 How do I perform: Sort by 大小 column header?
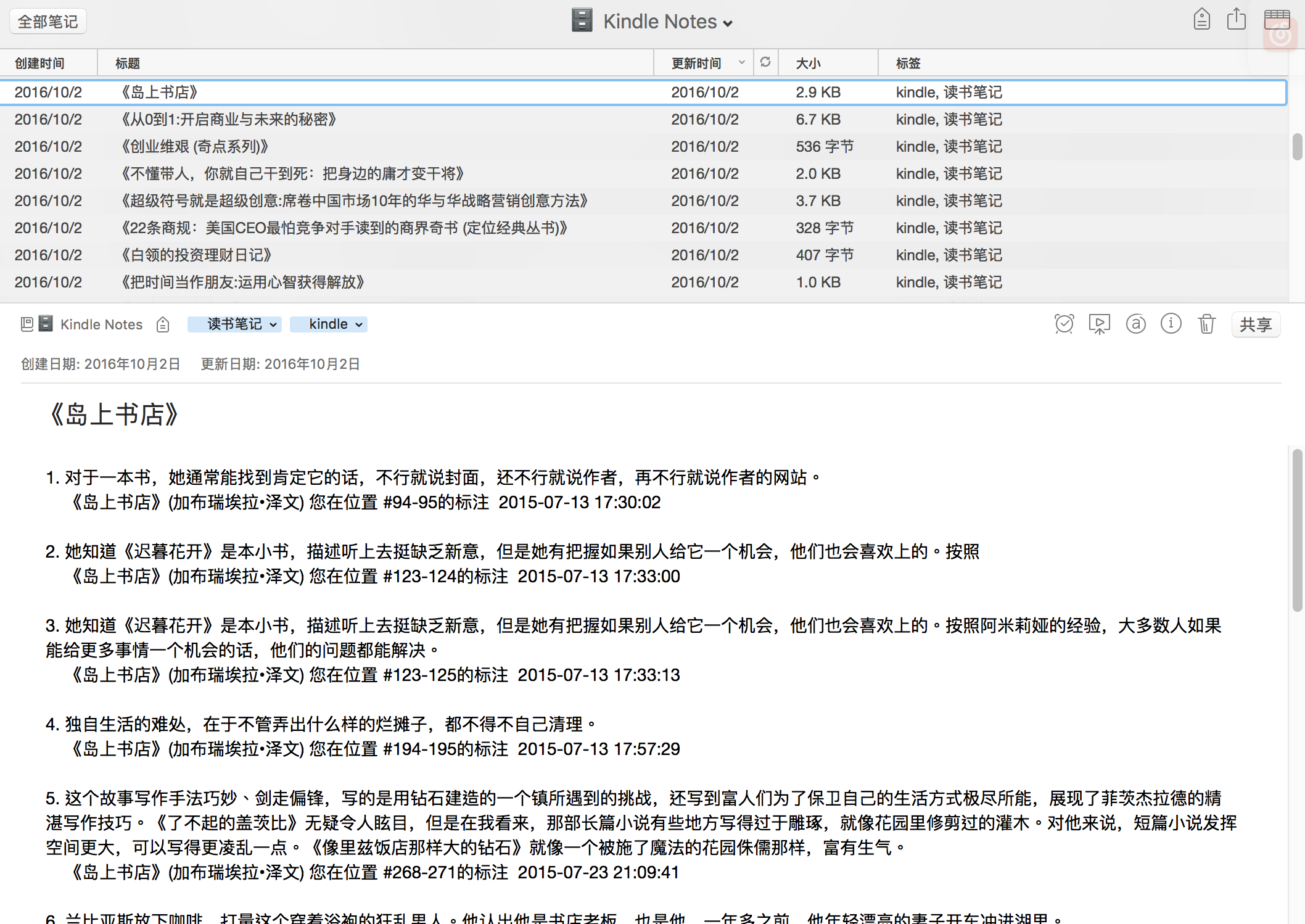809,63
